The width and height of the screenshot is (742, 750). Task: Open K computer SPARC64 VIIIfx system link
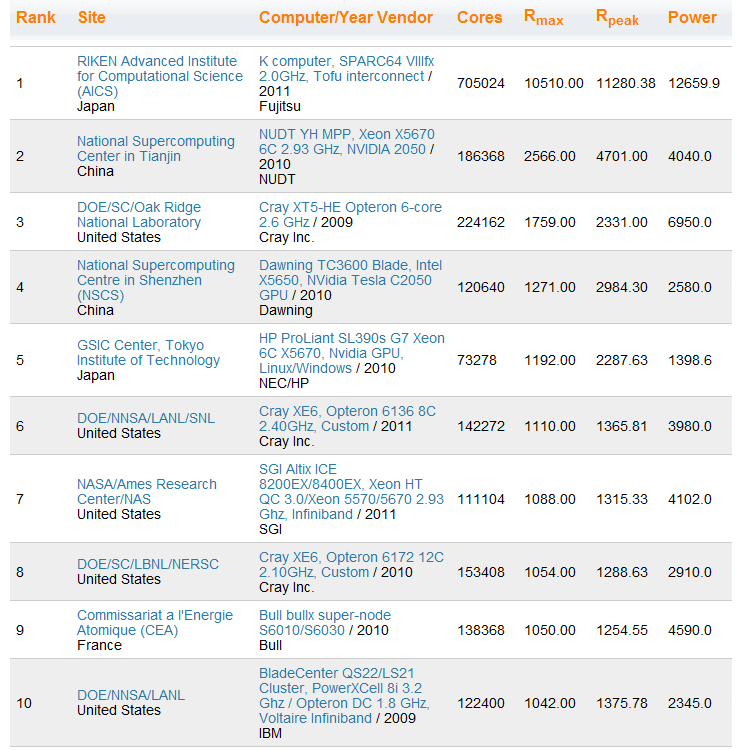[x=346, y=69]
